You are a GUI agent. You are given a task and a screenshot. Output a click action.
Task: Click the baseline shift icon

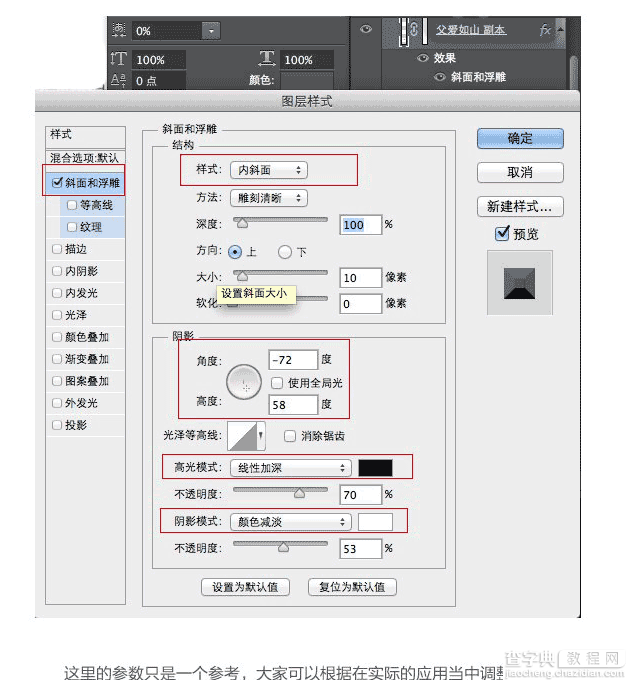click(x=118, y=80)
